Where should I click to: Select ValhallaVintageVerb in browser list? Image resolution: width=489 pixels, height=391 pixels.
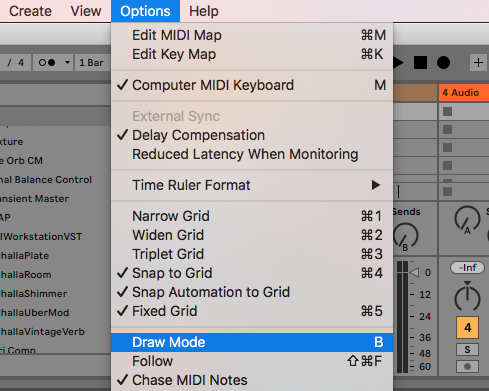point(43,332)
